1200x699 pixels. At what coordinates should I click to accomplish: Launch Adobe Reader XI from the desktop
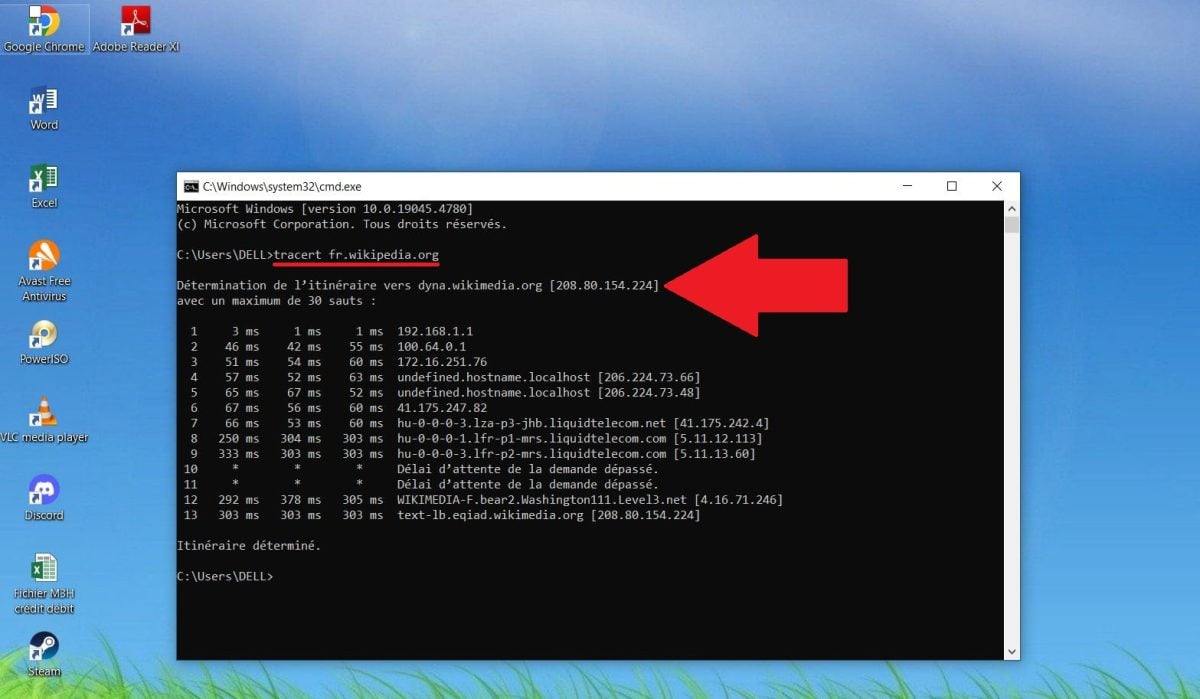pyautogui.click(x=136, y=29)
